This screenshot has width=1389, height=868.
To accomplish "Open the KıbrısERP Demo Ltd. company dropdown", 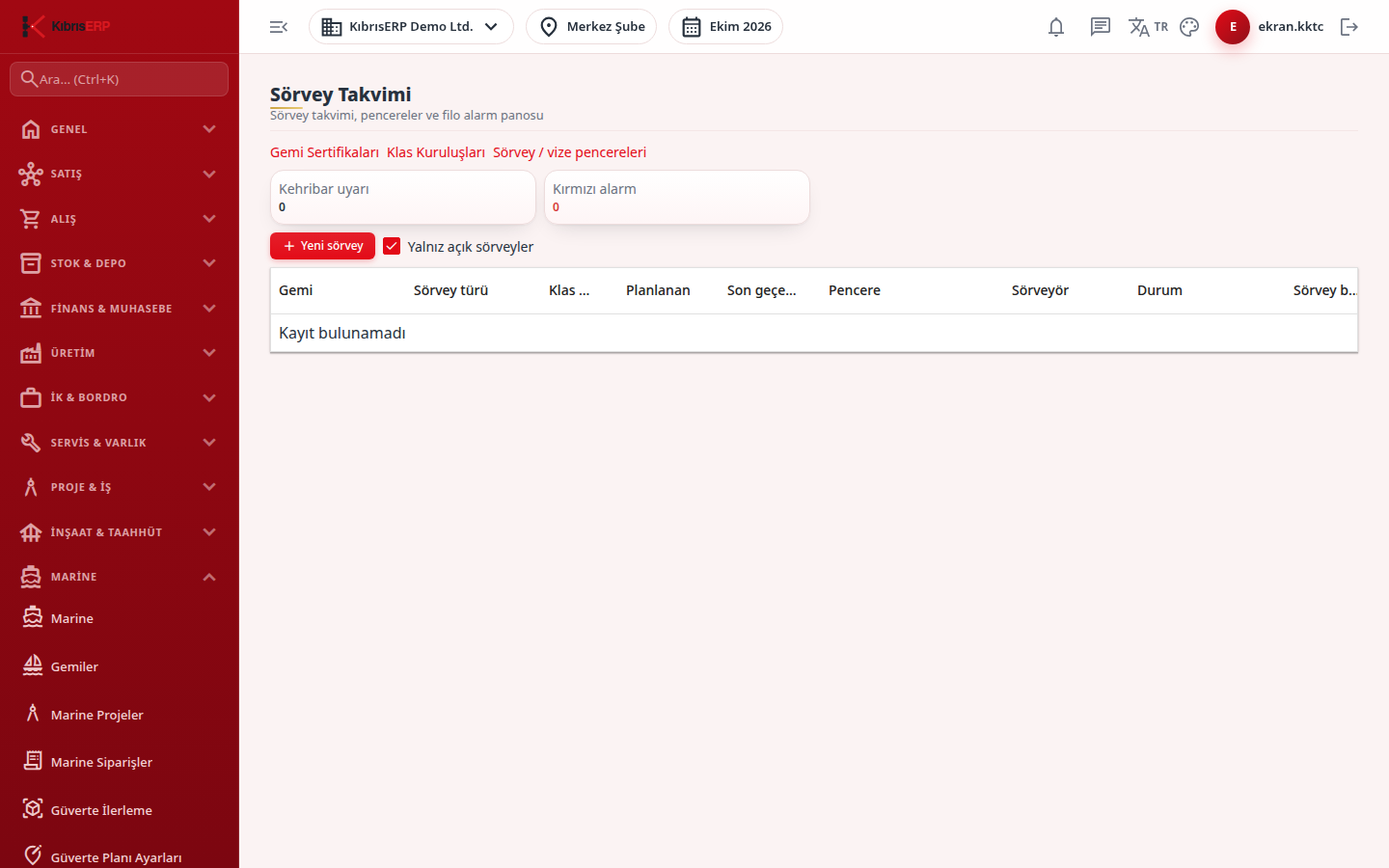I will click(x=411, y=27).
